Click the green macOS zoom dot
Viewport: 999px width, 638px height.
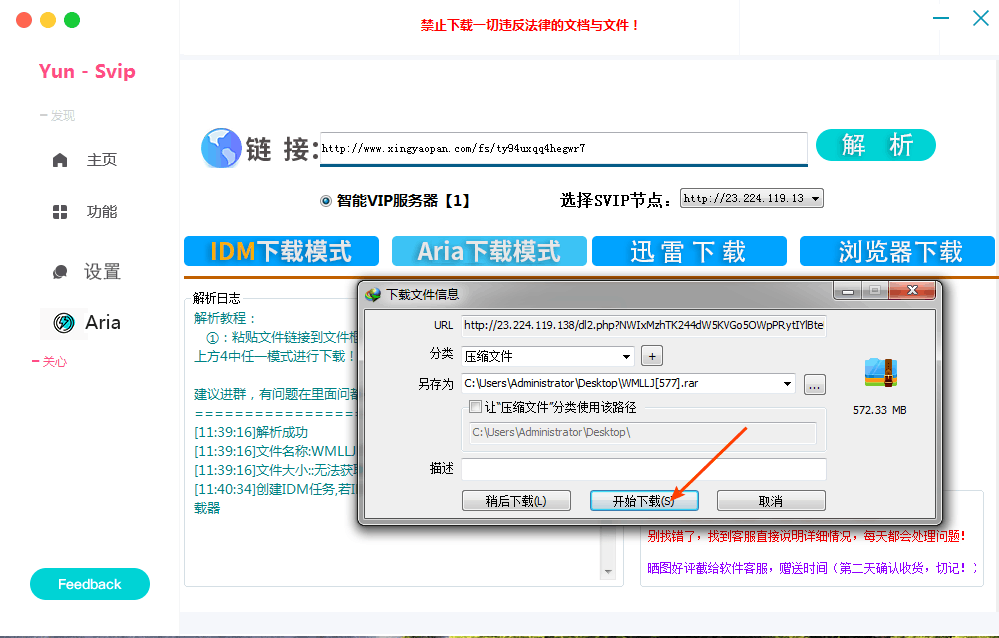coord(73,20)
